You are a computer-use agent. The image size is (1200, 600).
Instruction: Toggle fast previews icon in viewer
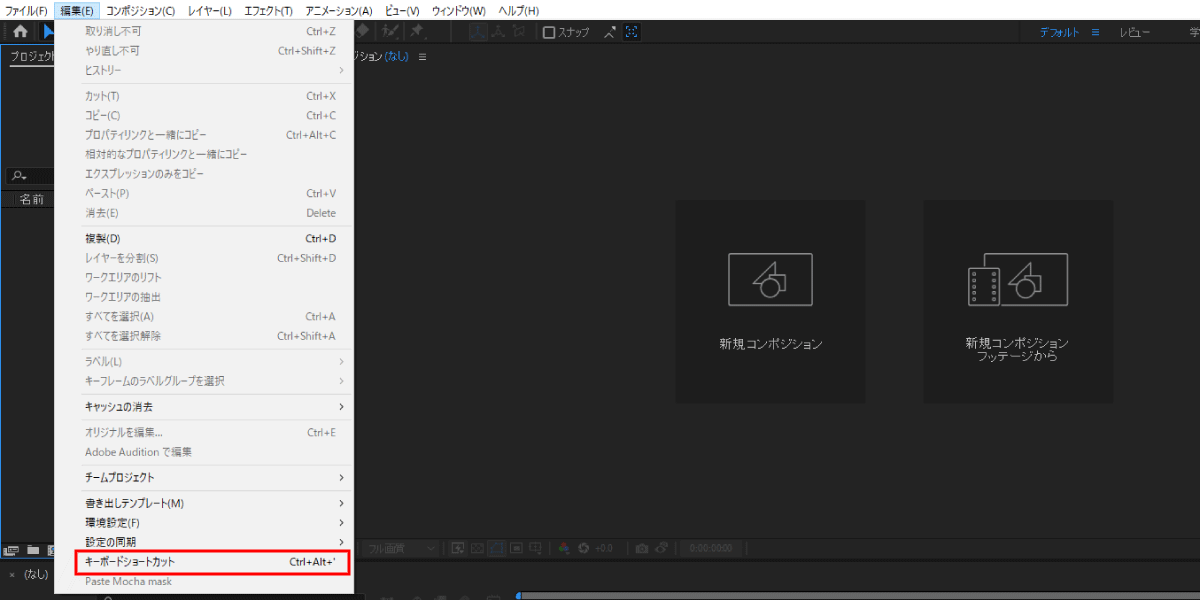click(x=458, y=548)
